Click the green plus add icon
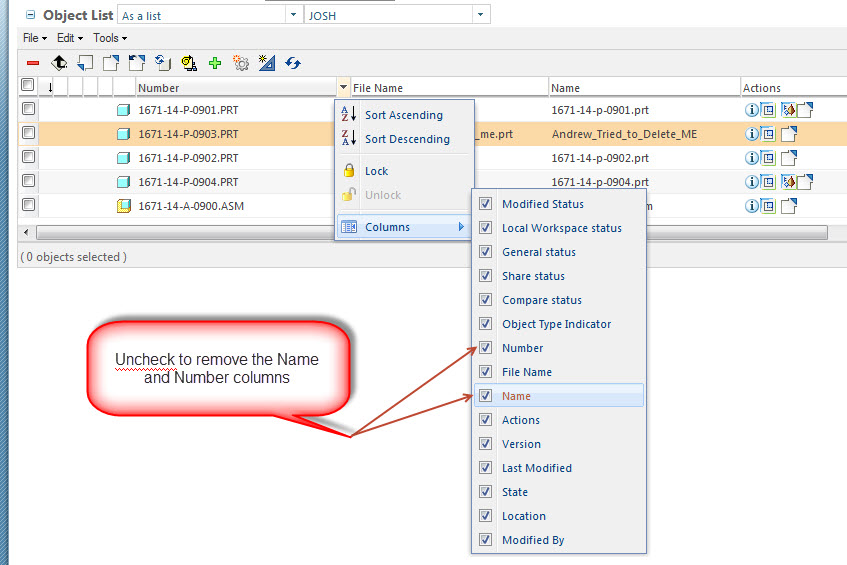The image size is (847, 565). 215,63
